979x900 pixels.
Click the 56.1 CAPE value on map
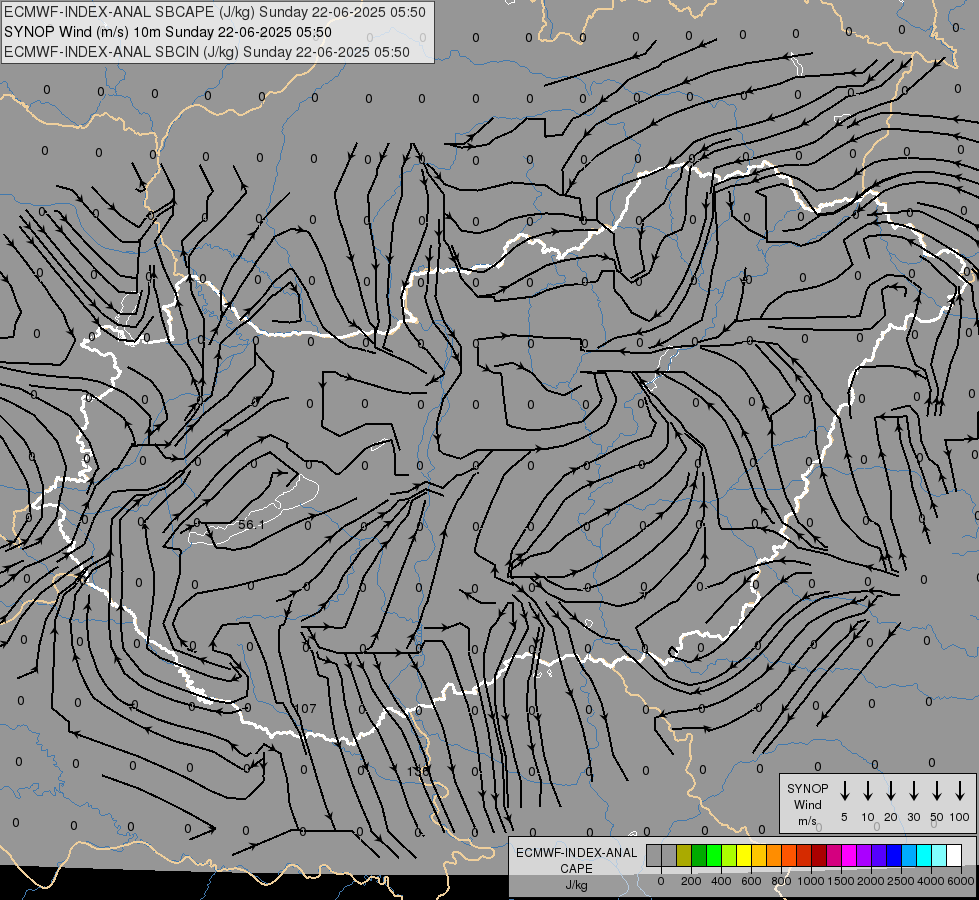click(x=251, y=525)
